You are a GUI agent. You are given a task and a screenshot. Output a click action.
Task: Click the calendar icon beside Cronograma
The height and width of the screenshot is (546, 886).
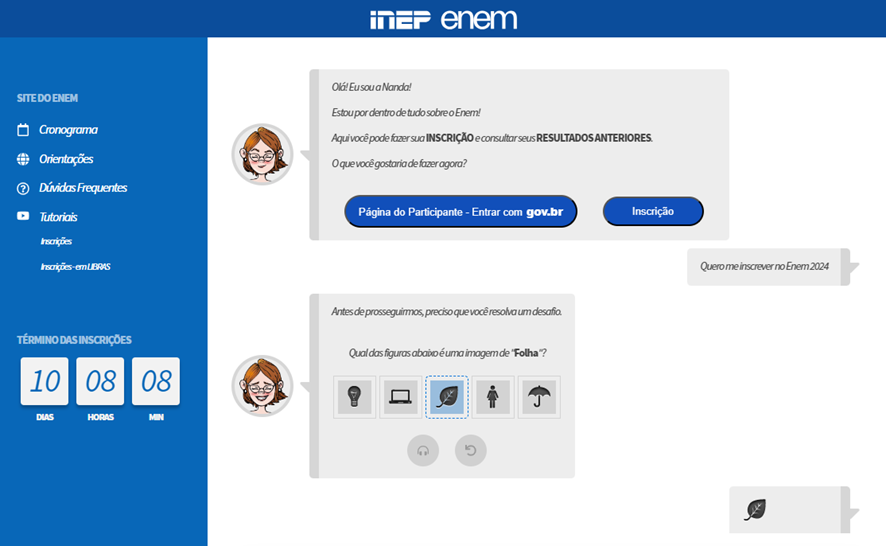pyautogui.click(x=23, y=130)
